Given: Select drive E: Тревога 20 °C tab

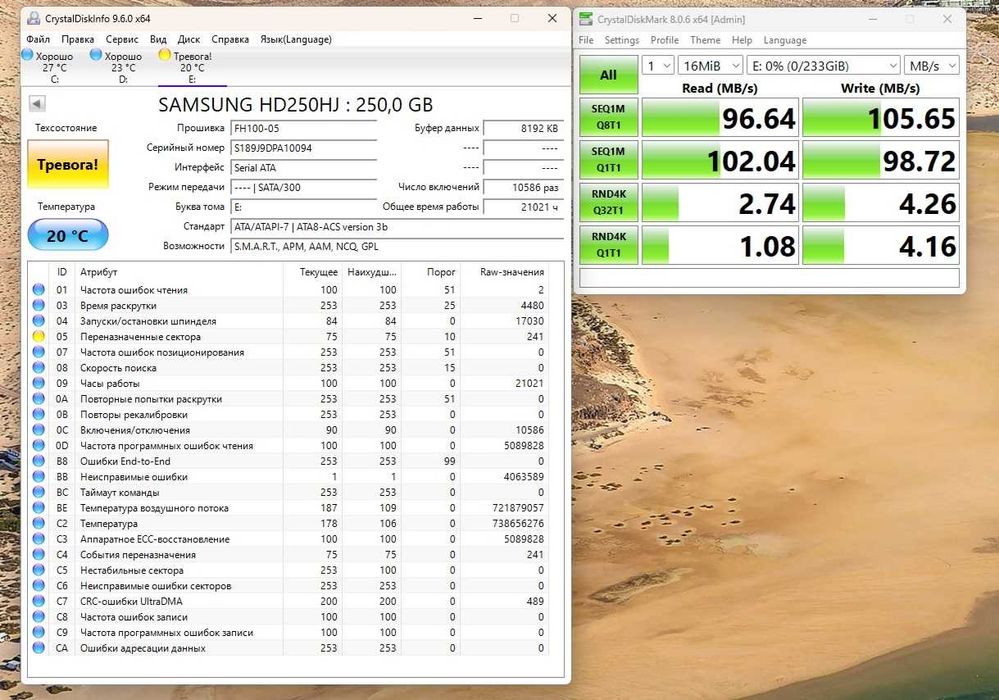Looking at the screenshot, I should (192, 67).
